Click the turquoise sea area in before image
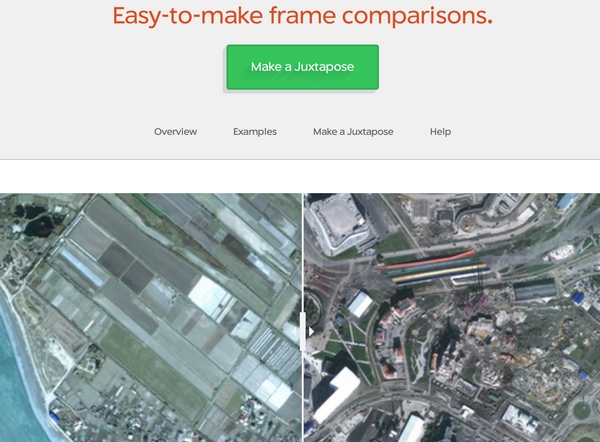Image resolution: width=600 pixels, height=442 pixels. pos(15,367)
